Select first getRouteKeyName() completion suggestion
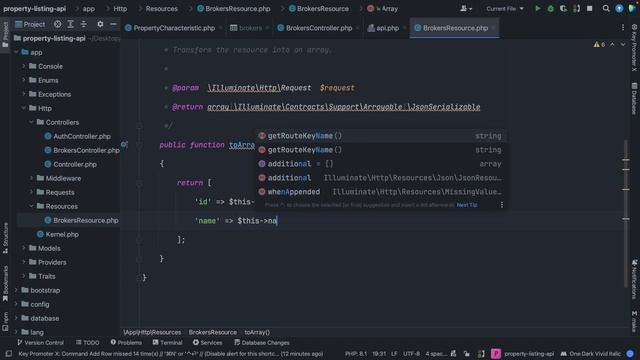Screen dimensions: 640x360 pos(381,136)
